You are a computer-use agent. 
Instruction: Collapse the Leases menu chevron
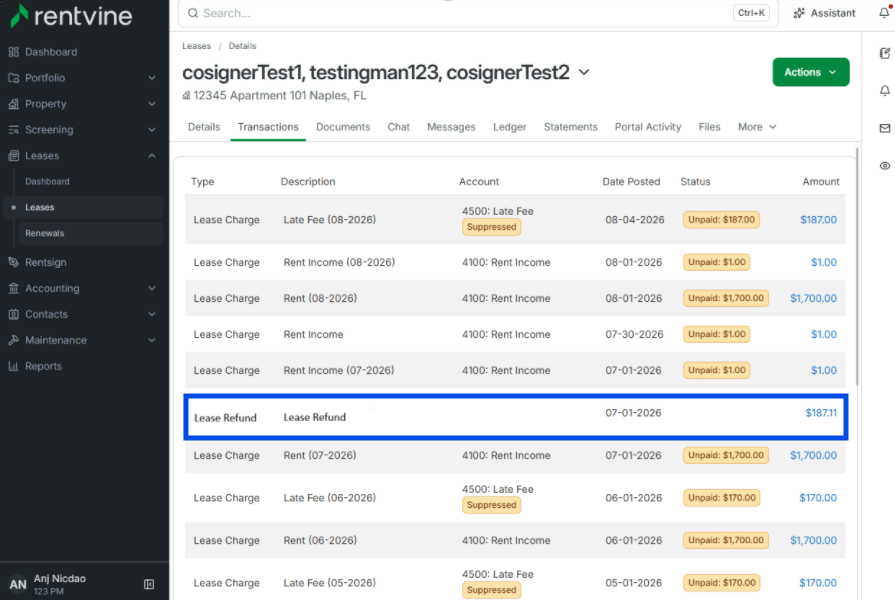(152, 155)
